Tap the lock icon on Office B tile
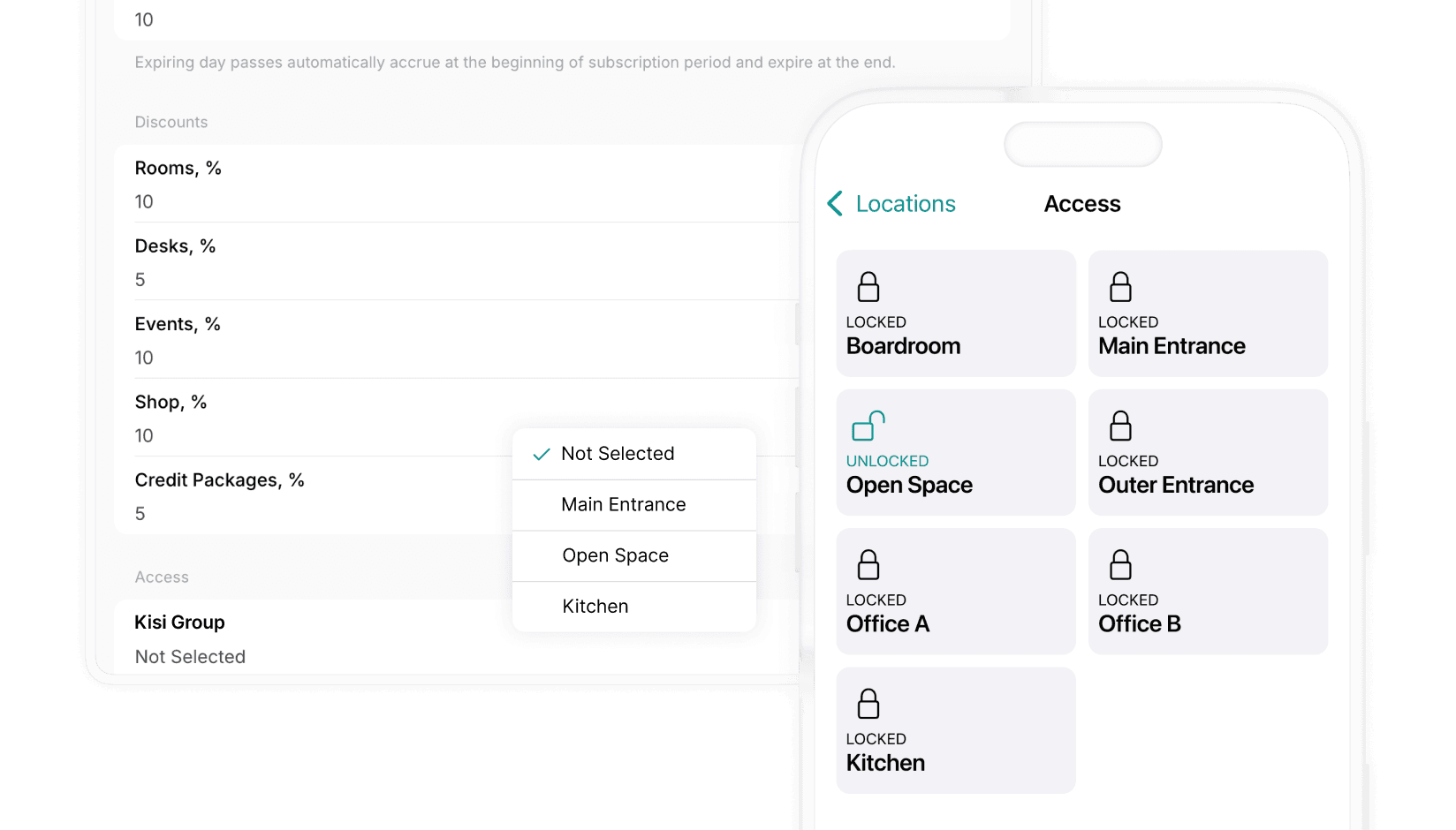The width and height of the screenshot is (1456, 830). tap(1119, 564)
